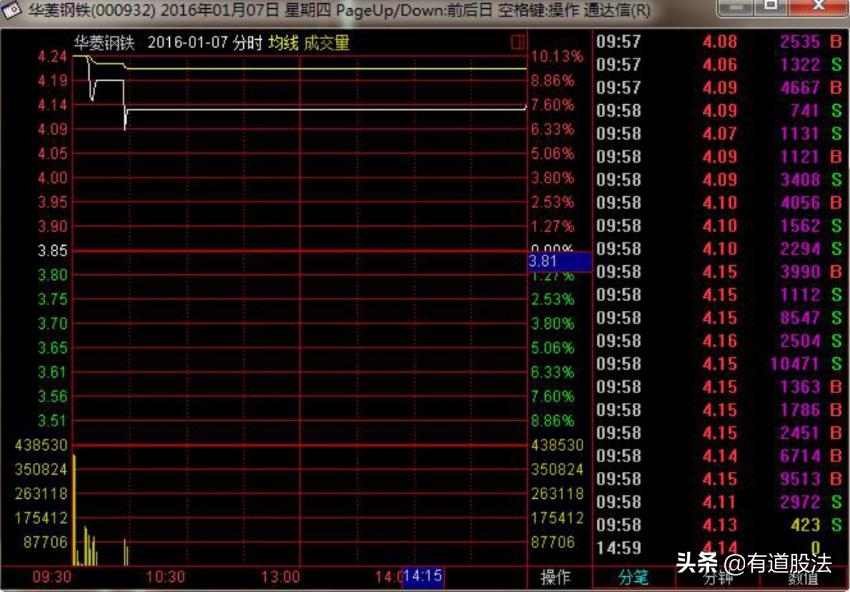Select the 09:57 trade at 4.09 volume 4667
The image size is (850, 592).
click(720, 87)
